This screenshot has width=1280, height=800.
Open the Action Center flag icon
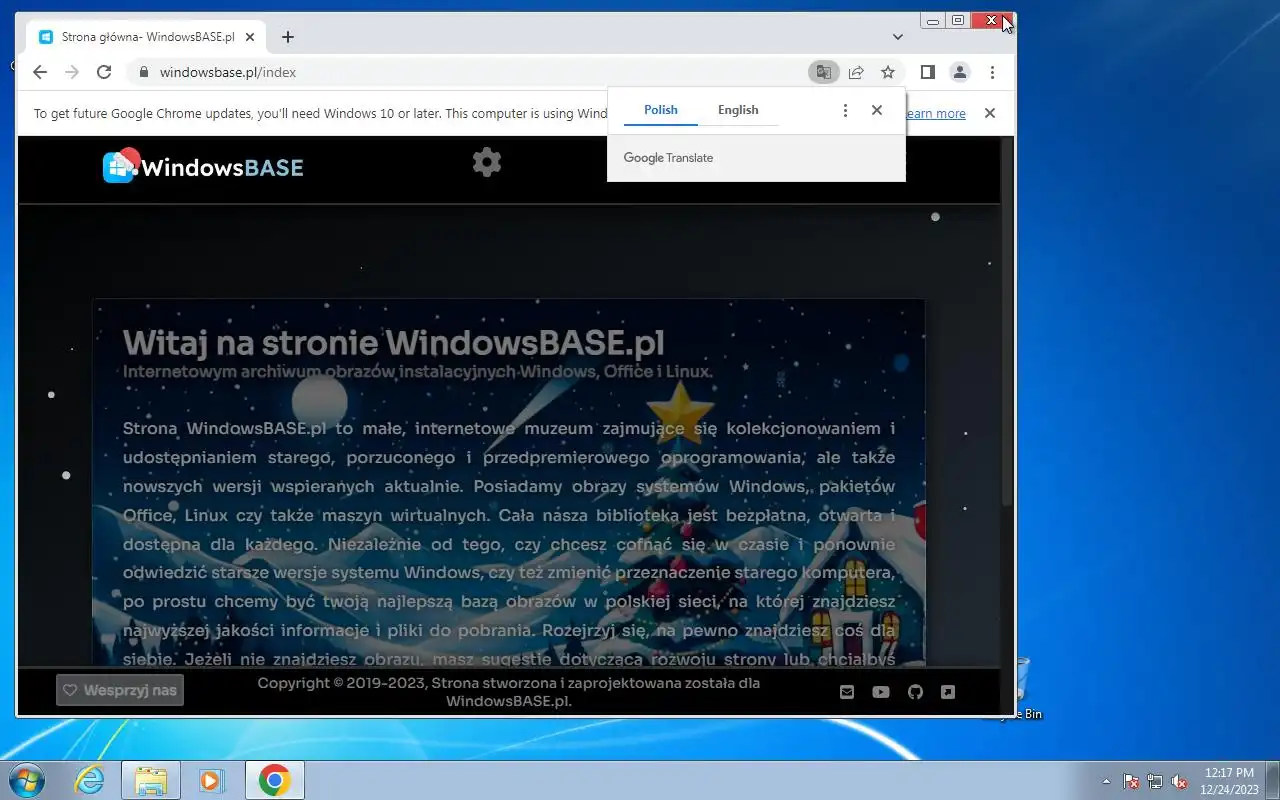pyautogui.click(x=1131, y=781)
